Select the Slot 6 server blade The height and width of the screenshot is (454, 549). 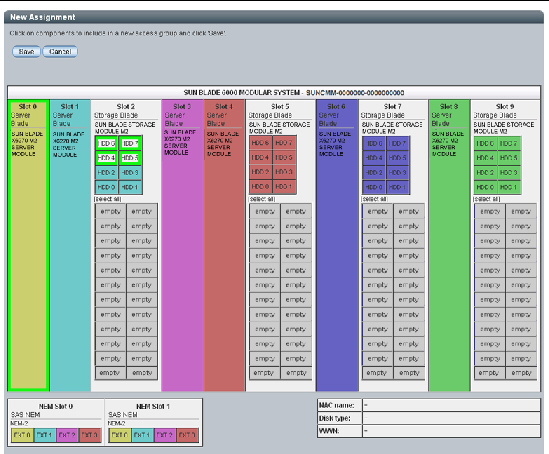337,245
